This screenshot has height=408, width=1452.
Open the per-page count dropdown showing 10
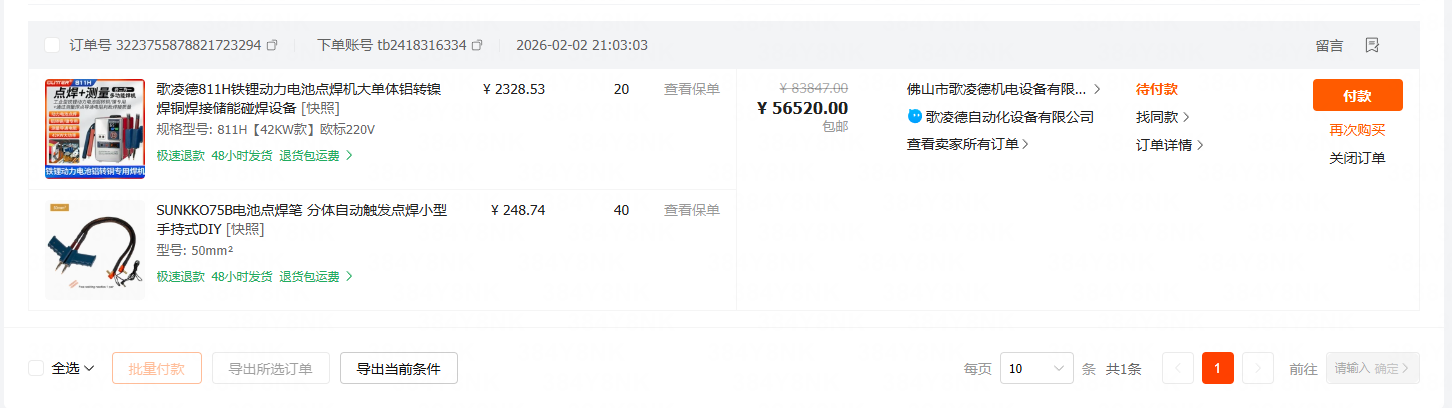(1036, 368)
